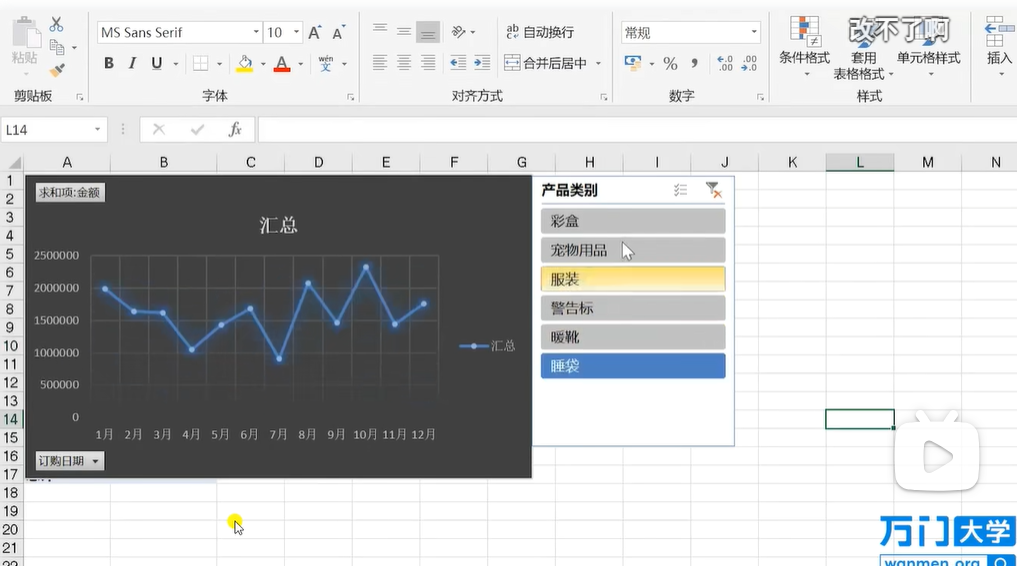Toggle Bold formatting
This screenshot has height=566, width=1017.
[x=109, y=63]
